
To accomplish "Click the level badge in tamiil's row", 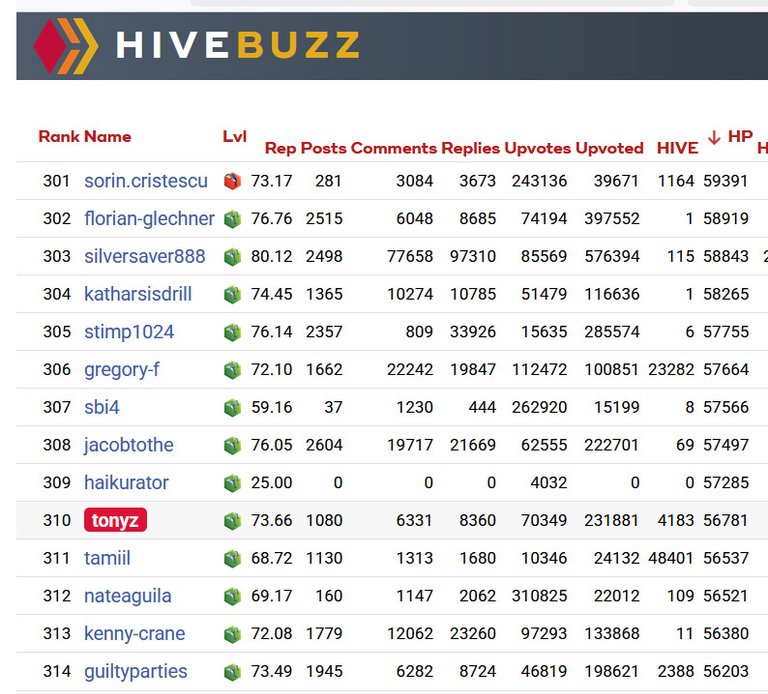I will click(232, 558).
